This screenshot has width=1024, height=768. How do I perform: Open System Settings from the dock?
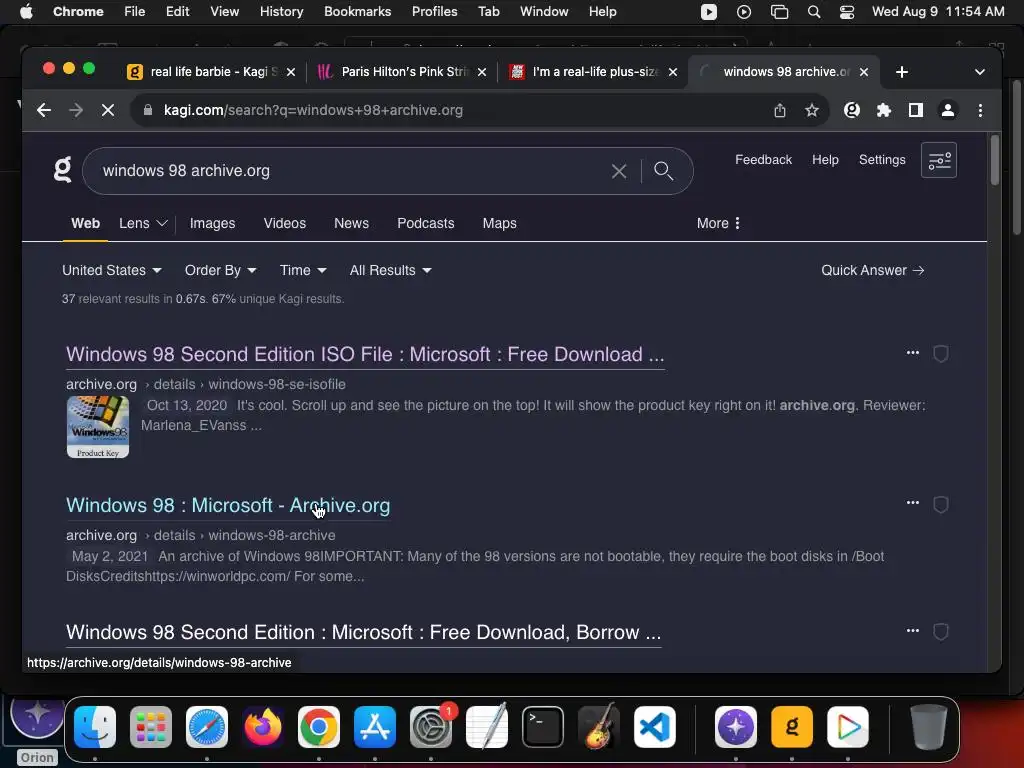(x=431, y=727)
